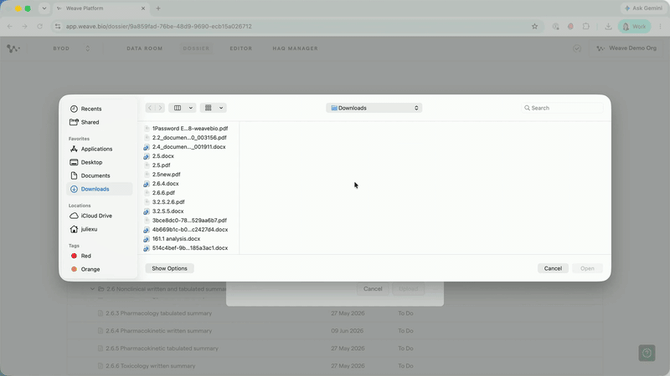Click Show Options button
Viewport: 670px width, 376px height.
click(170, 268)
